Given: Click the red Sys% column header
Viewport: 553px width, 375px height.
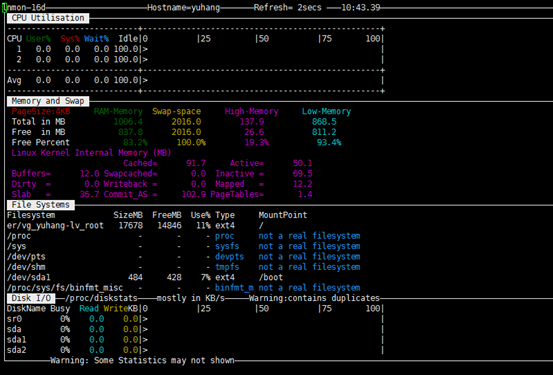Looking at the screenshot, I should [x=70, y=39].
